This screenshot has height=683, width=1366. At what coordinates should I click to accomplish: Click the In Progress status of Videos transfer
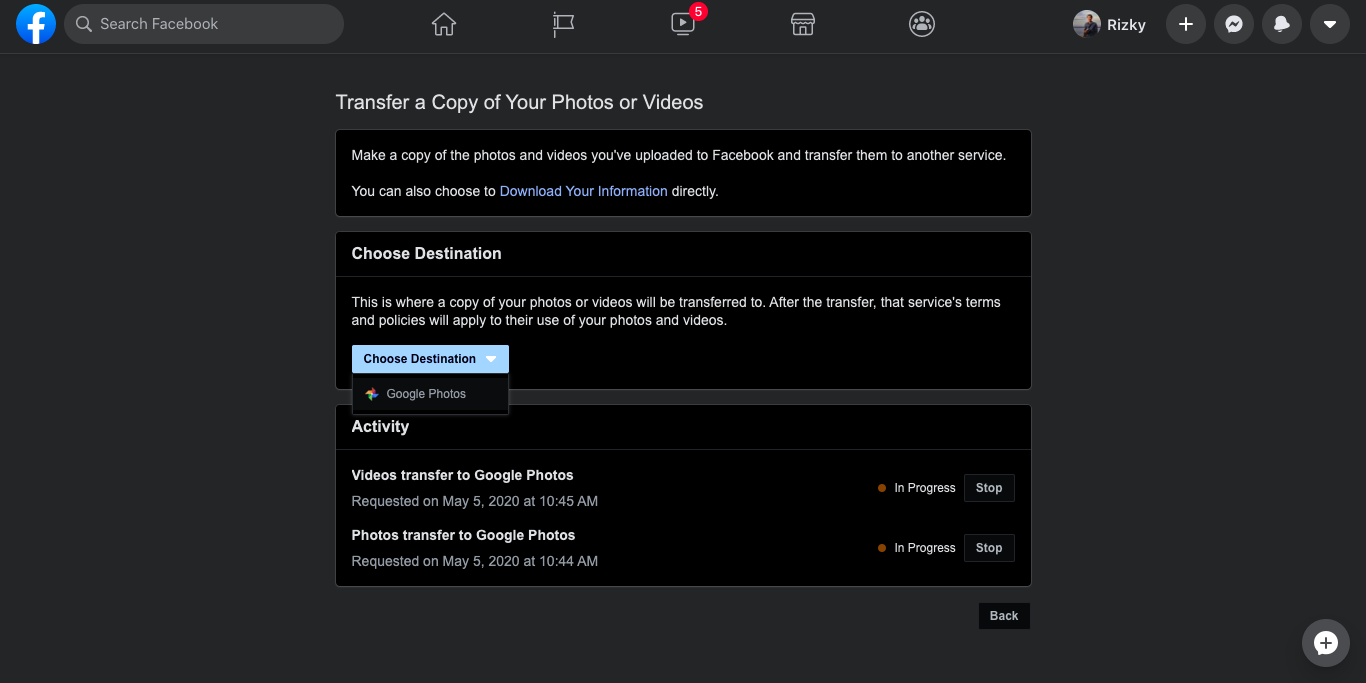pyautogui.click(x=917, y=488)
